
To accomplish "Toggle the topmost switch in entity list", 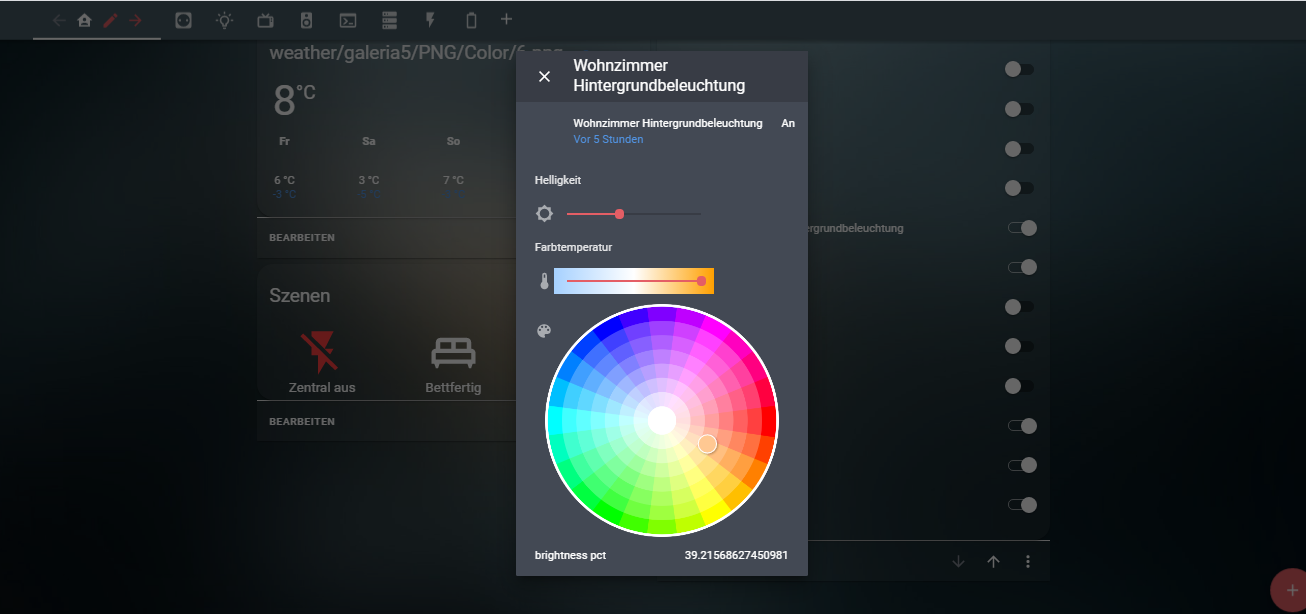I will click(x=1019, y=69).
